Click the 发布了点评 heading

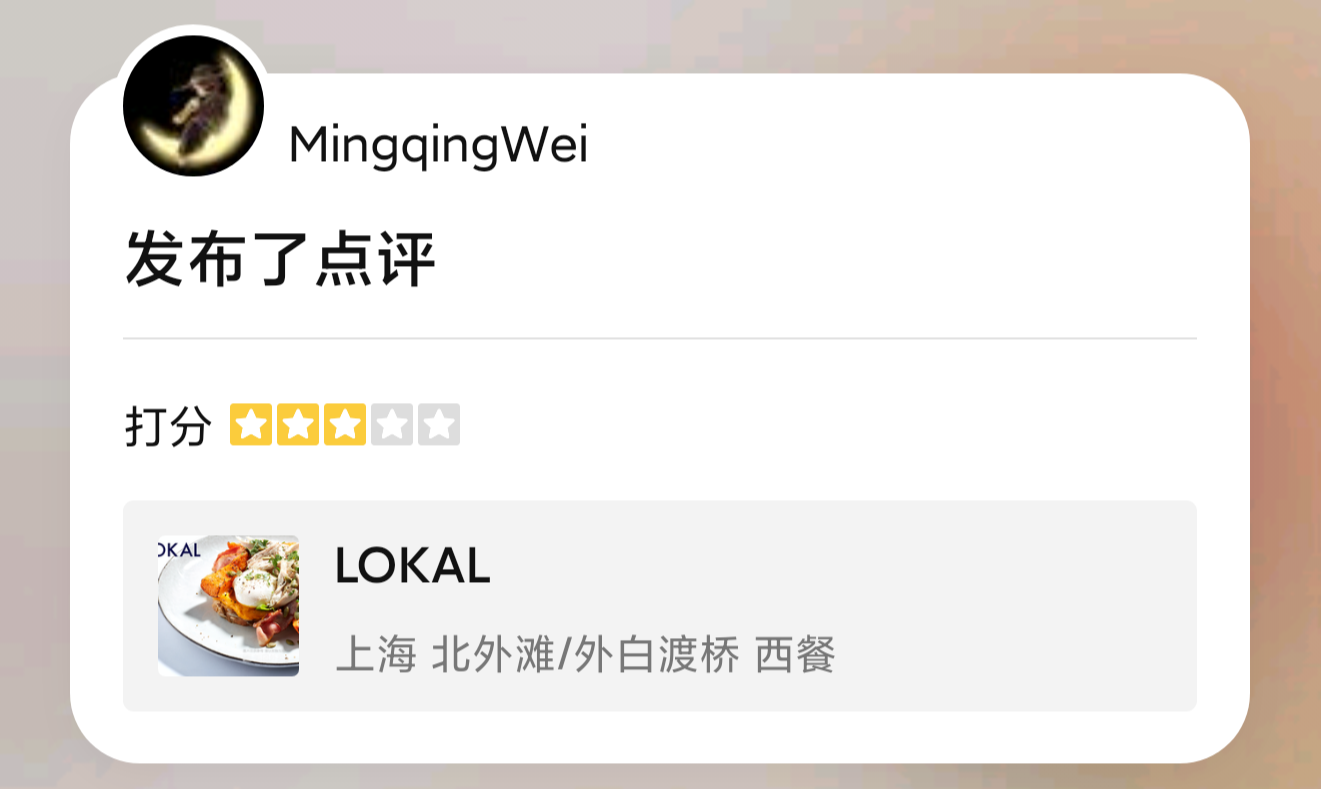(x=280, y=259)
